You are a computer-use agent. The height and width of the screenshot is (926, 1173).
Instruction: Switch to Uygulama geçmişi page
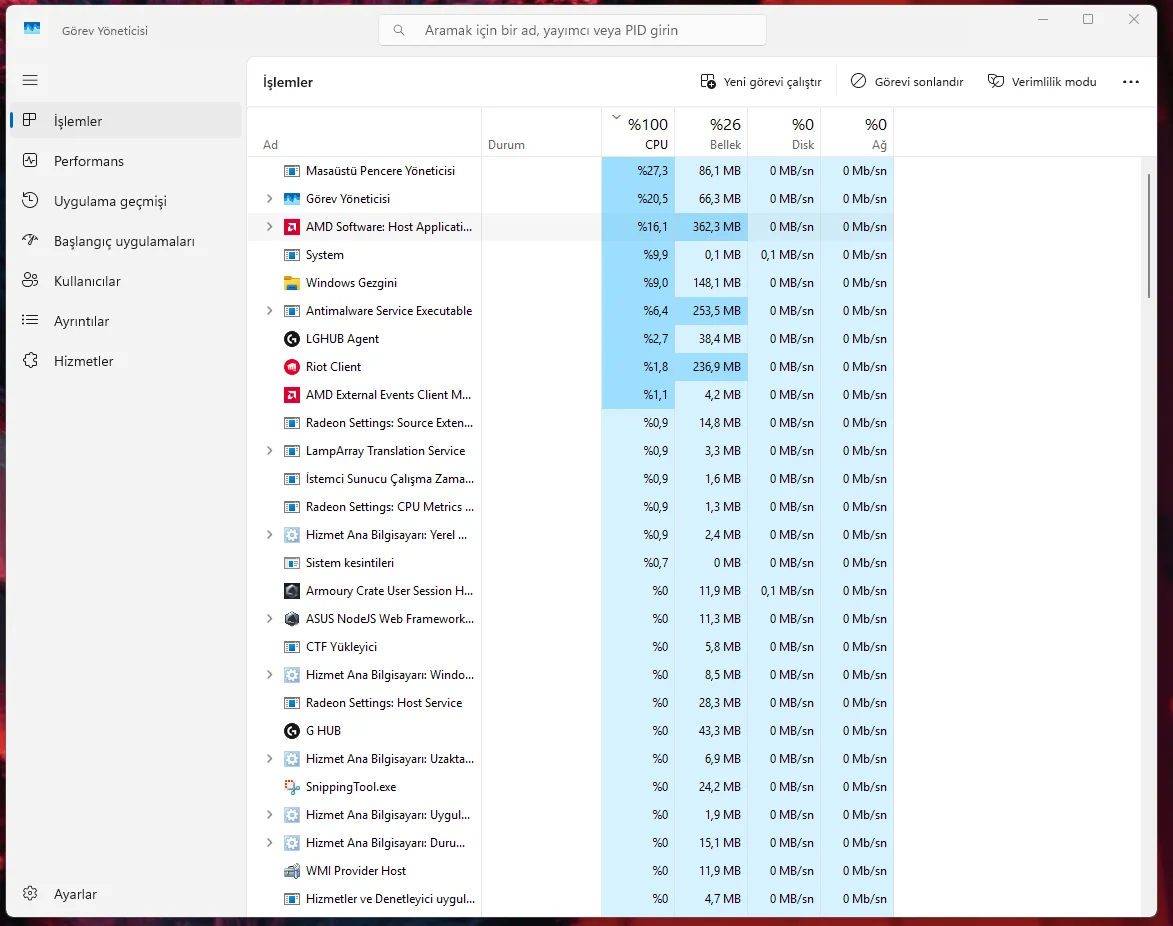click(126, 200)
